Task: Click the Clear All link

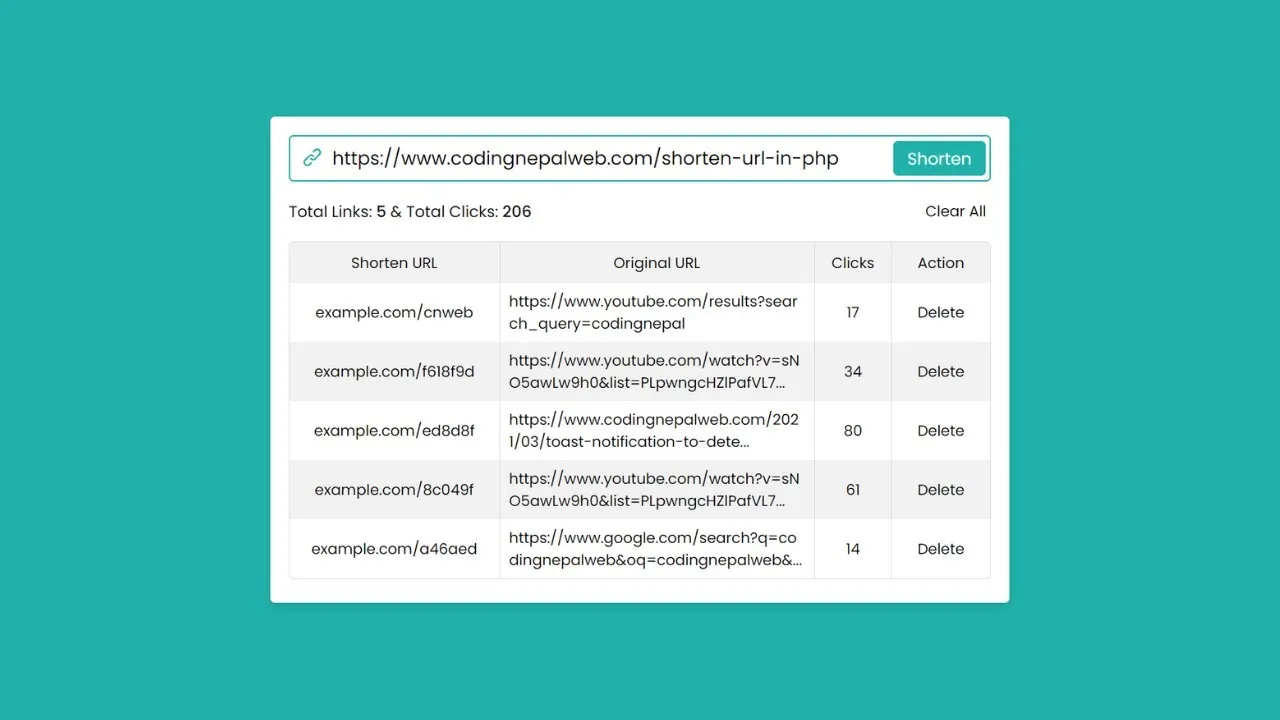Action: (x=955, y=211)
